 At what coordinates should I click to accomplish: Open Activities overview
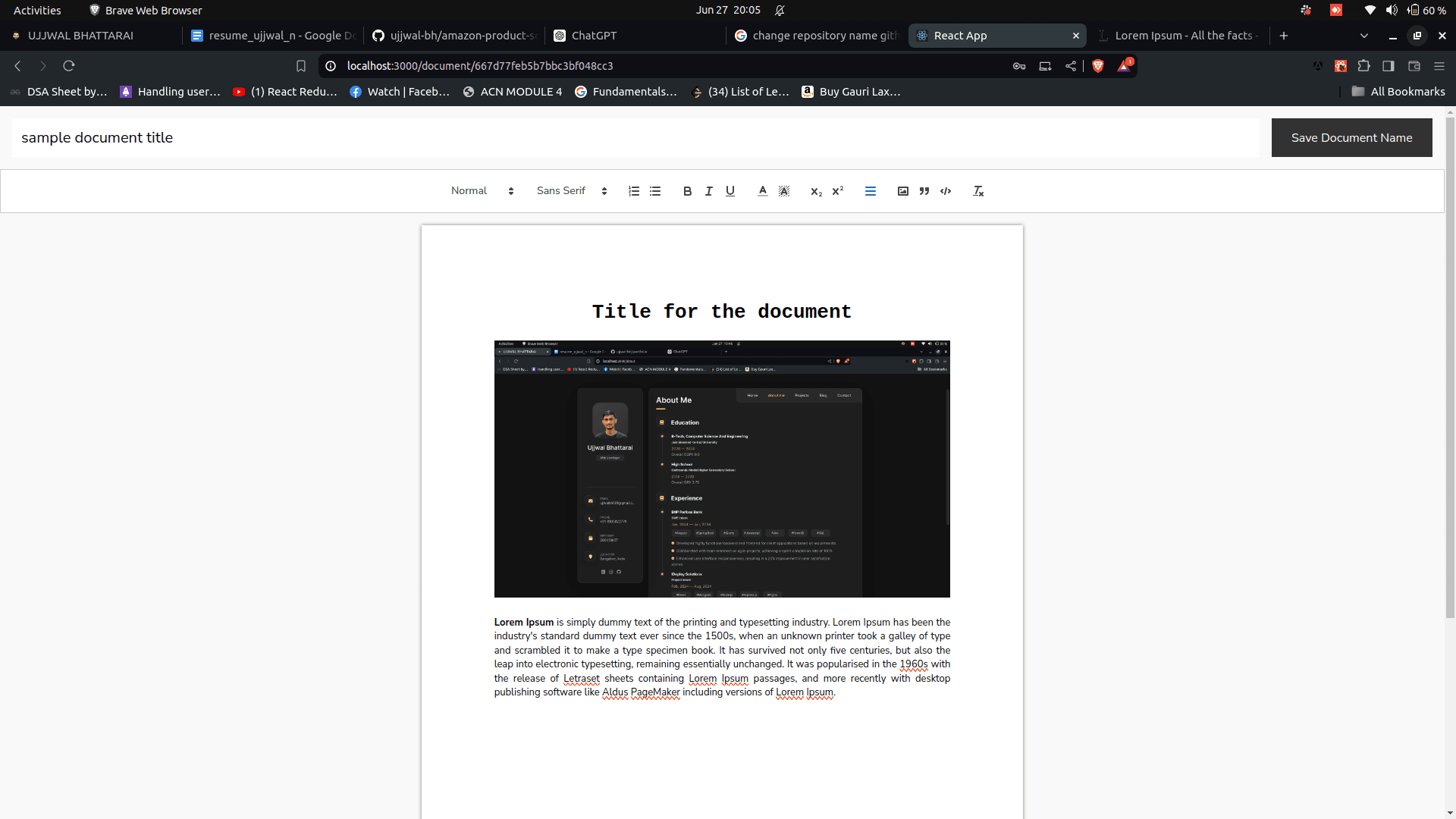(37, 10)
